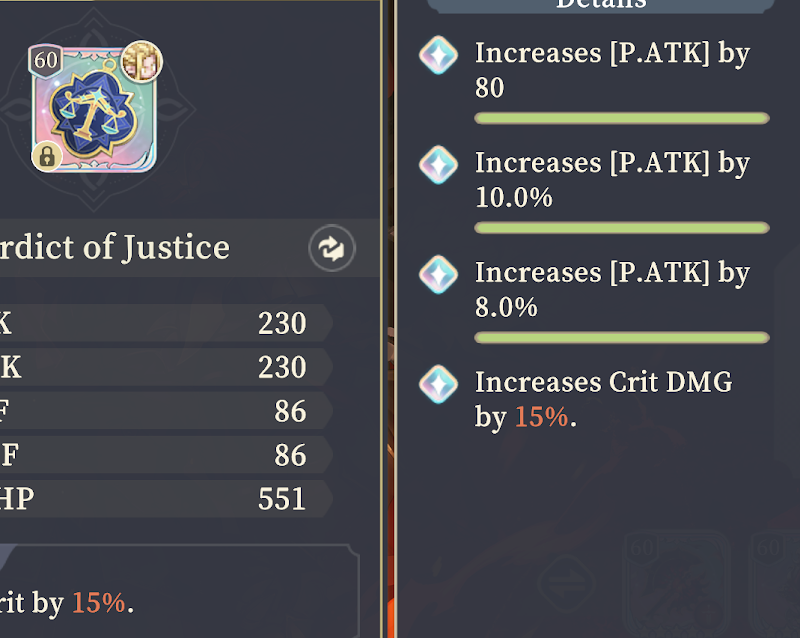This screenshot has height=638, width=800.
Task: Click the Increases Crit DMG by 15% text
Action: pyautogui.click(x=604, y=400)
